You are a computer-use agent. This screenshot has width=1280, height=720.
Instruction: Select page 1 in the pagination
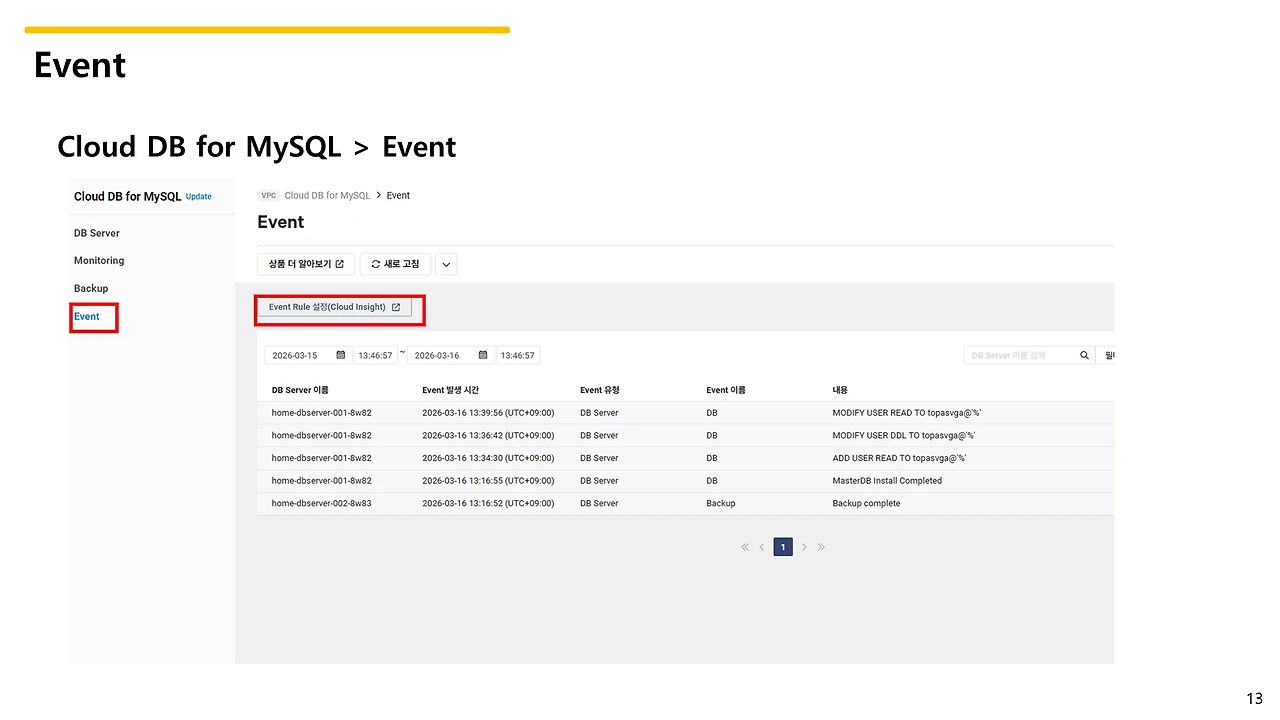[783, 547]
